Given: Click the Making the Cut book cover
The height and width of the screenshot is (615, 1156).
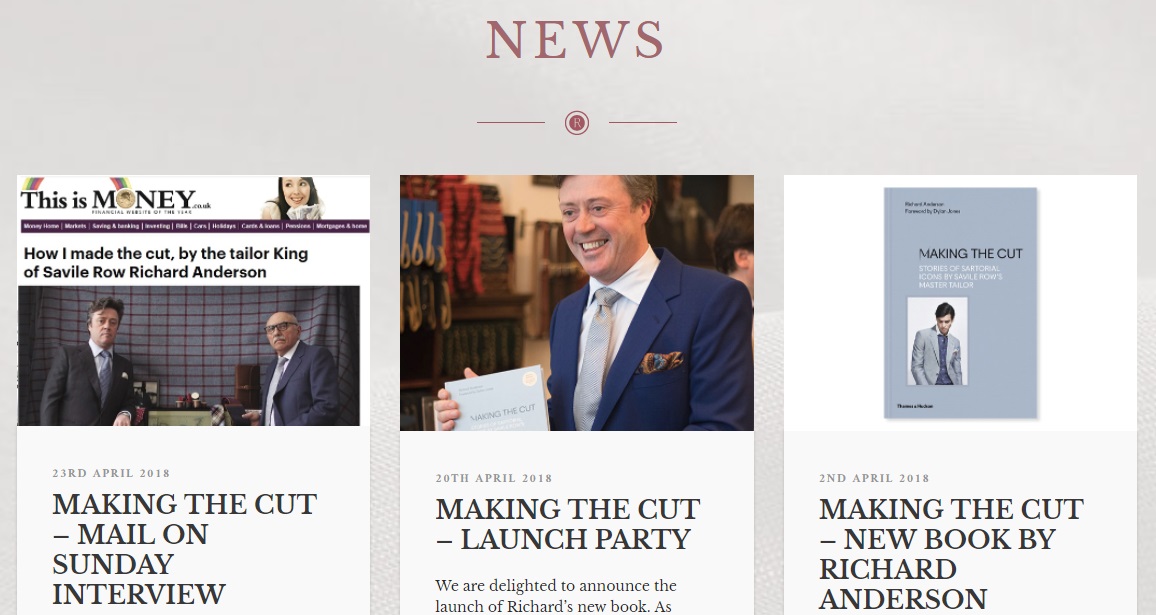Looking at the screenshot, I should tap(961, 303).
